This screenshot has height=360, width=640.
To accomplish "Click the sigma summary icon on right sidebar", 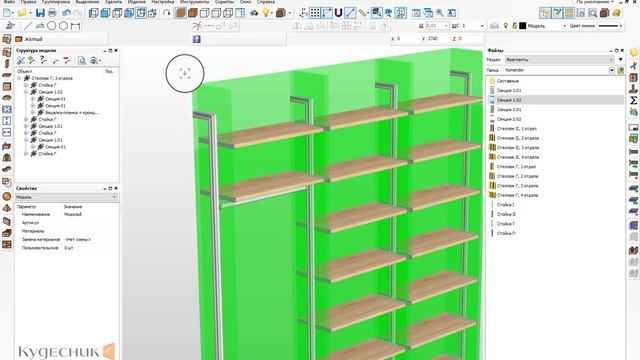I will click(633, 100).
